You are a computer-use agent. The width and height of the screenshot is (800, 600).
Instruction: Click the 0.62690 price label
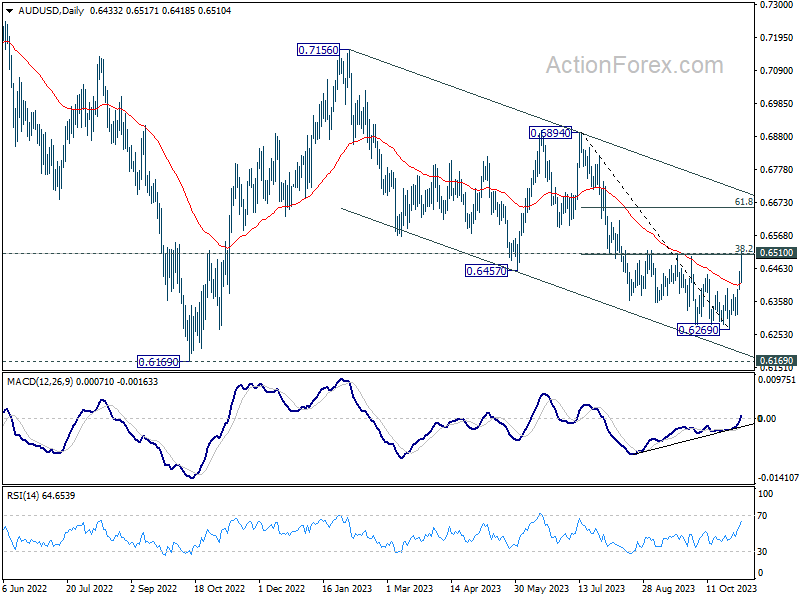coord(698,330)
